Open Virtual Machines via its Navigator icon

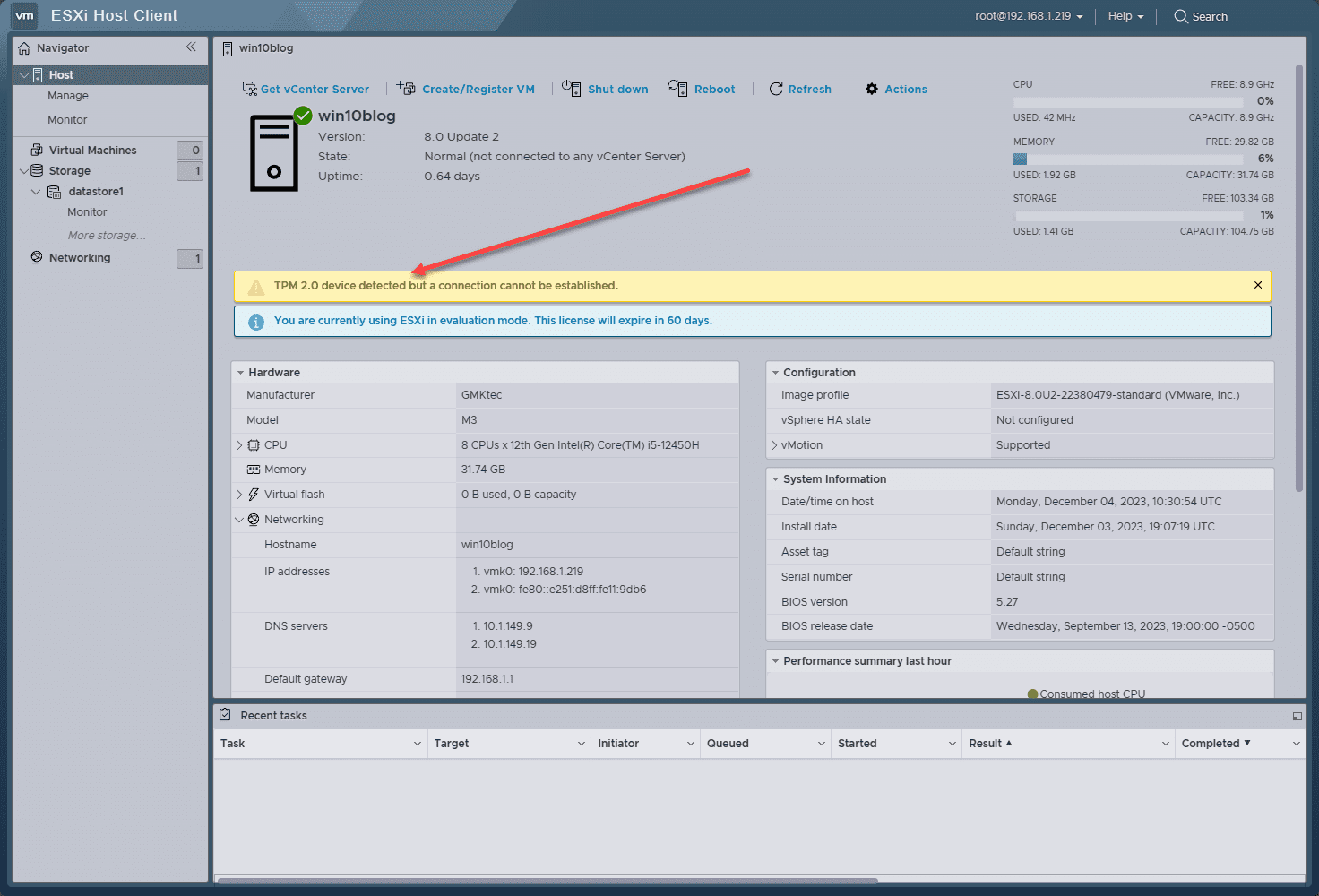click(x=37, y=150)
